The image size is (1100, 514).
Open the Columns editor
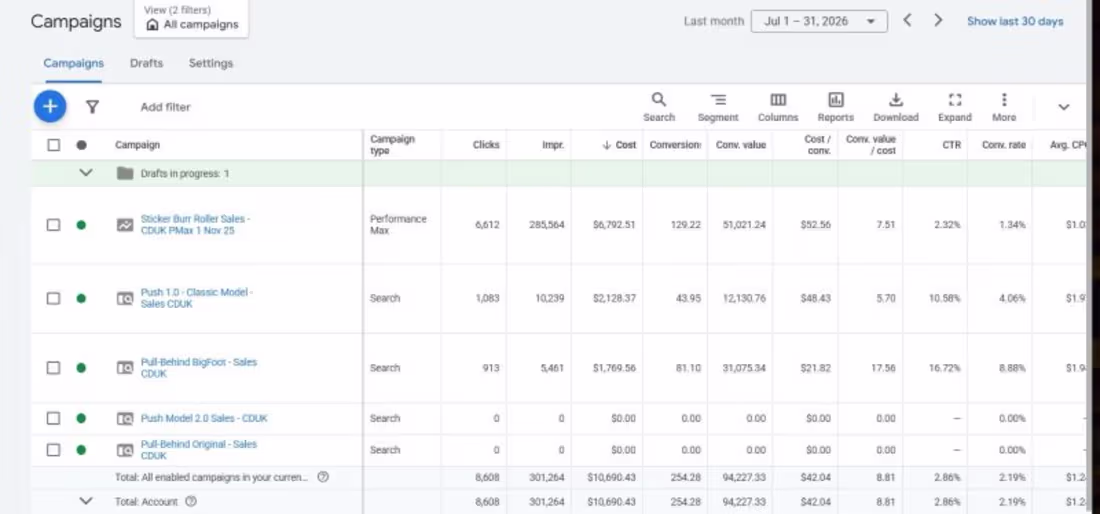pyautogui.click(x=778, y=107)
